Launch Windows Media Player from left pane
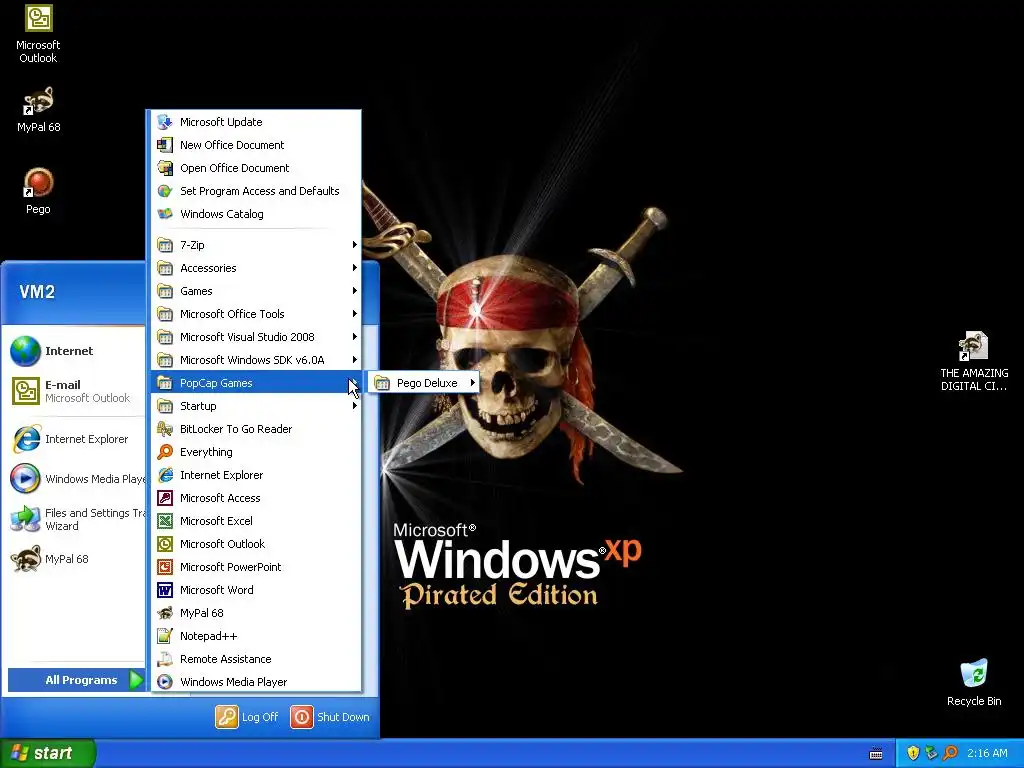The image size is (1024, 768). [75, 479]
